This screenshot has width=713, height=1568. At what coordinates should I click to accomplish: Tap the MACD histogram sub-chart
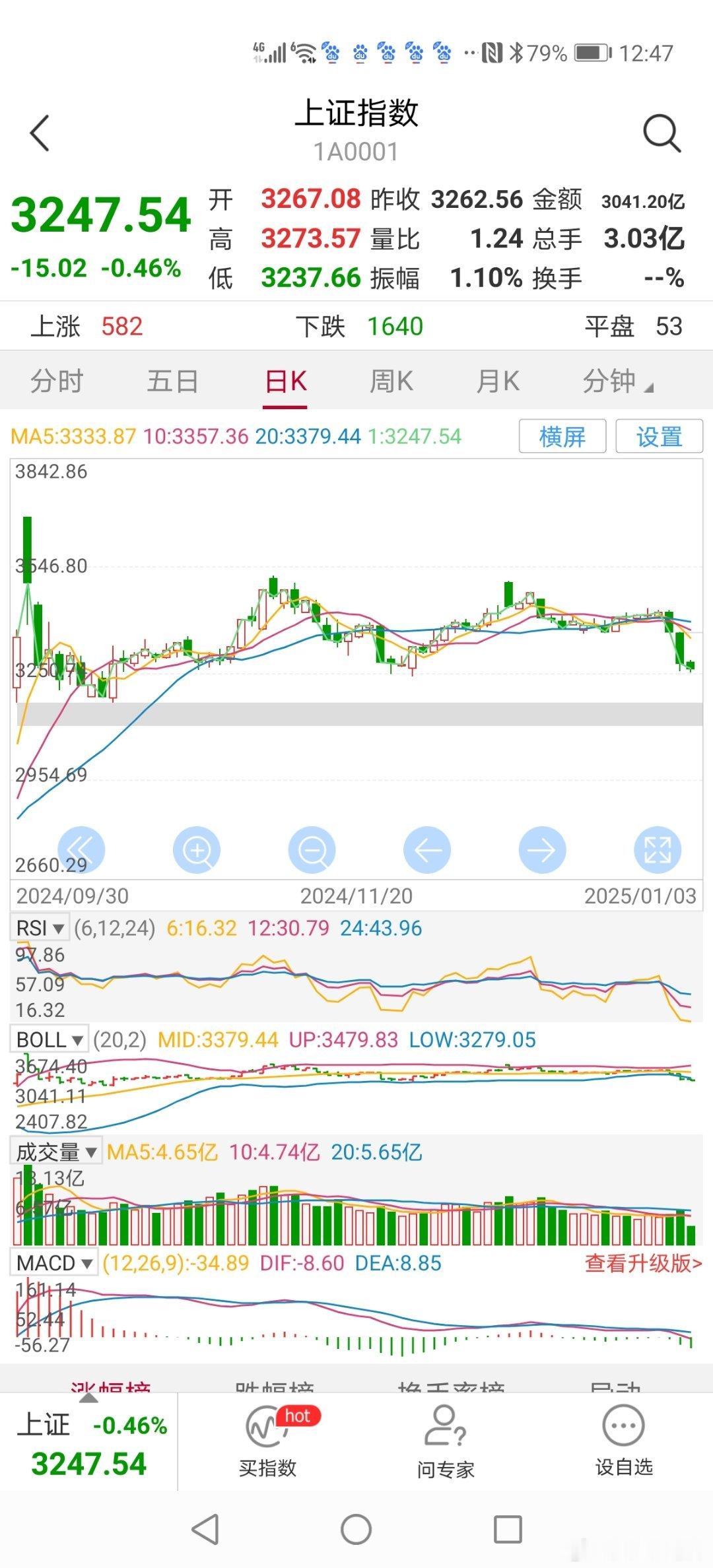pyautogui.click(x=356, y=1317)
